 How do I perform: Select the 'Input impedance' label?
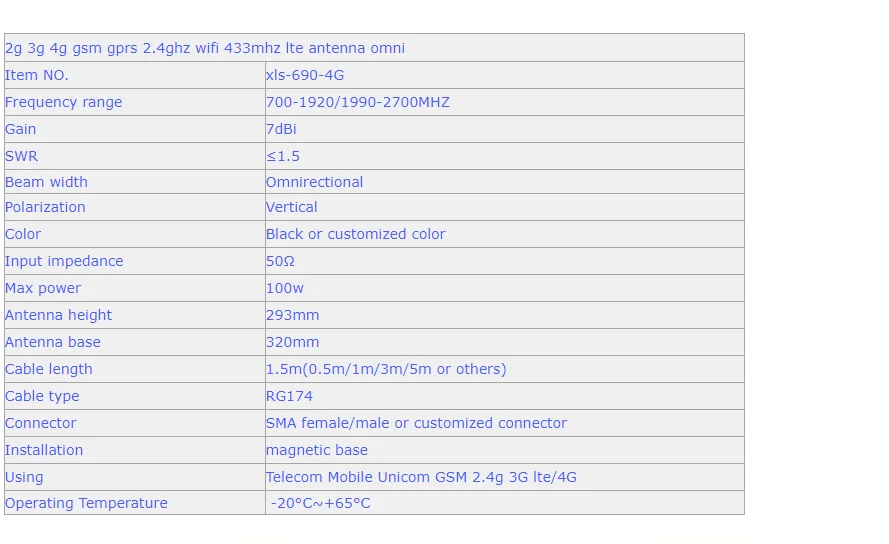coord(64,261)
